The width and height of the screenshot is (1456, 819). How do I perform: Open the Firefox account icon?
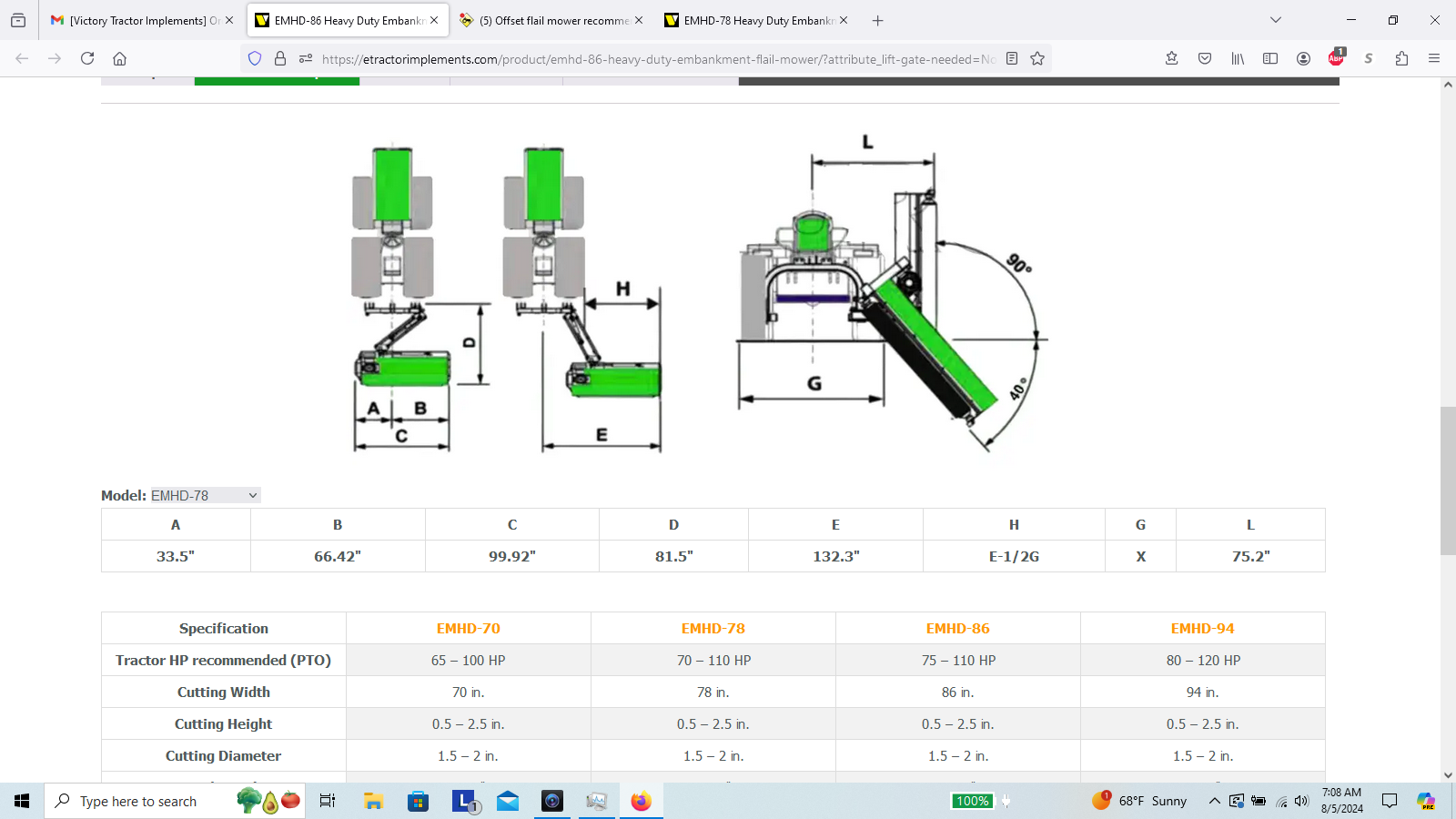coord(1303,58)
